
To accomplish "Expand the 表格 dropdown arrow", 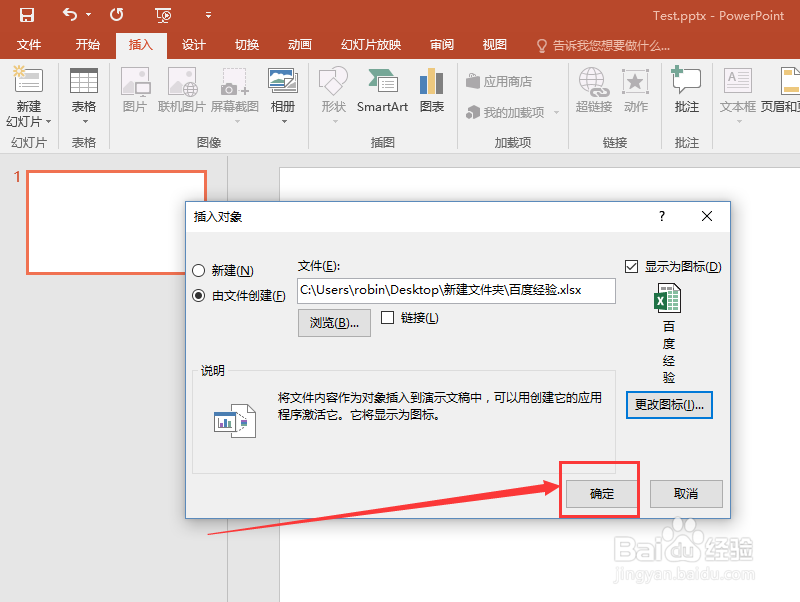I will tap(85, 121).
